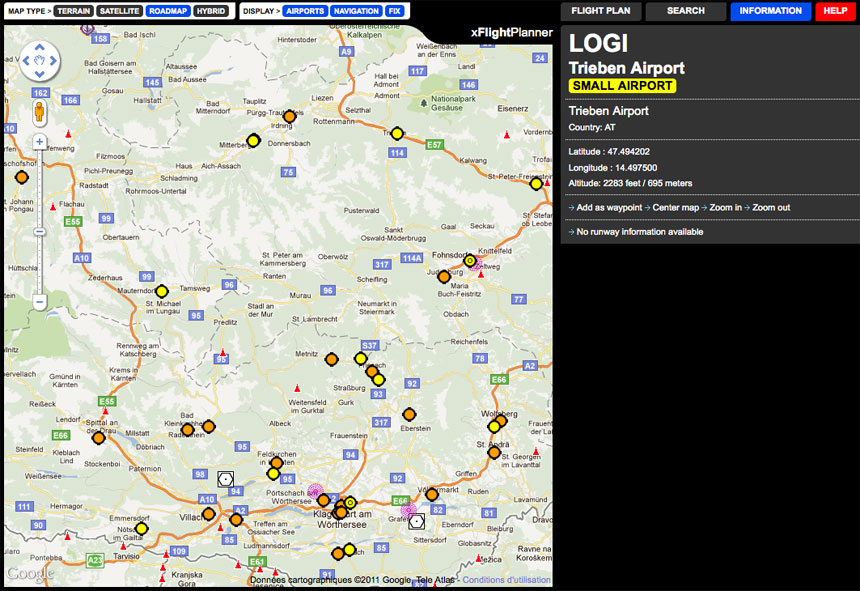Select orange airport marker near Feldkirchen
This screenshot has width=860, height=591.
tap(276, 463)
